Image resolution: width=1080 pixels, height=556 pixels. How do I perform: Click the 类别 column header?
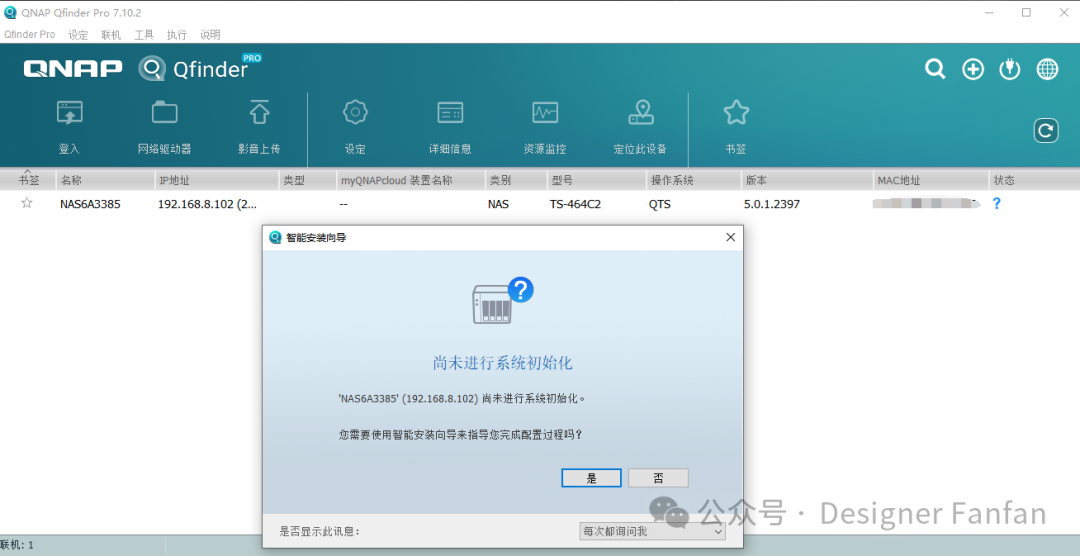(x=516, y=181)
